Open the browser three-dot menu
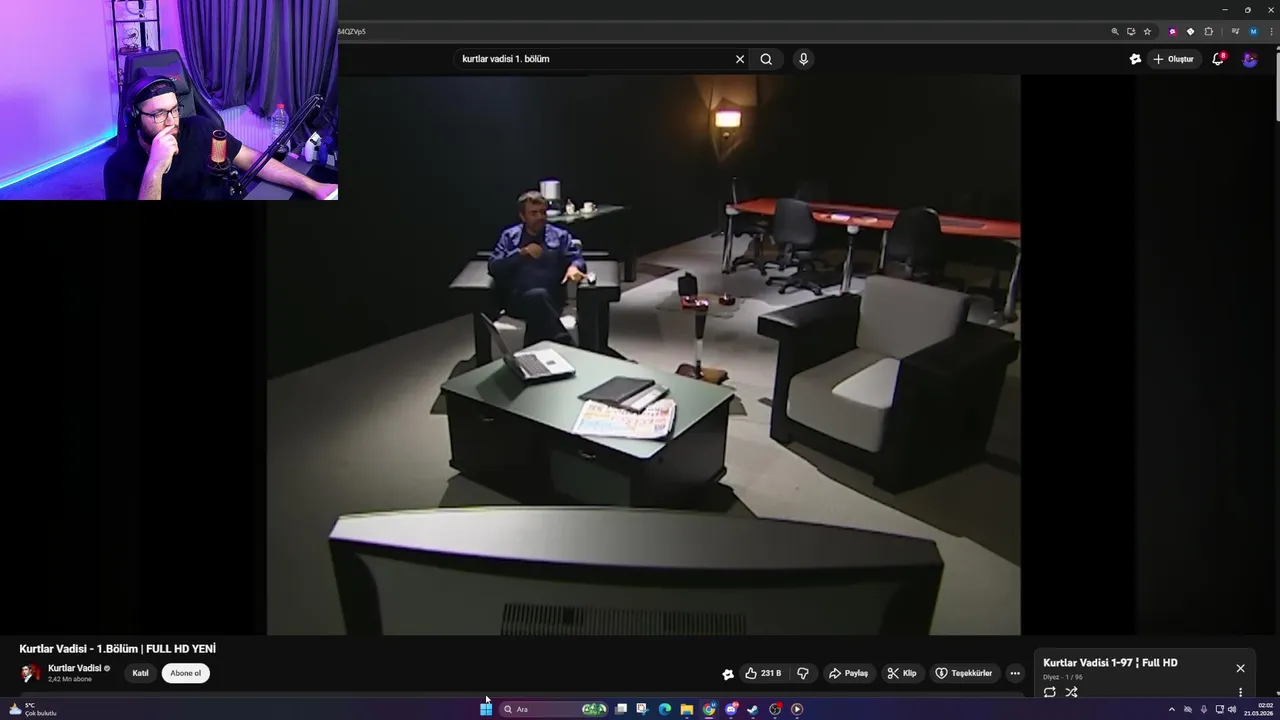 [x=1271, y=31]
